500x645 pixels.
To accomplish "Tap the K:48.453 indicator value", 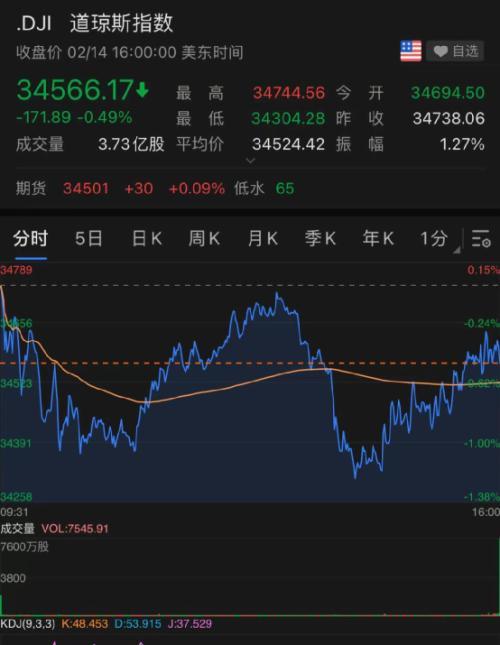I will point(85,624).
